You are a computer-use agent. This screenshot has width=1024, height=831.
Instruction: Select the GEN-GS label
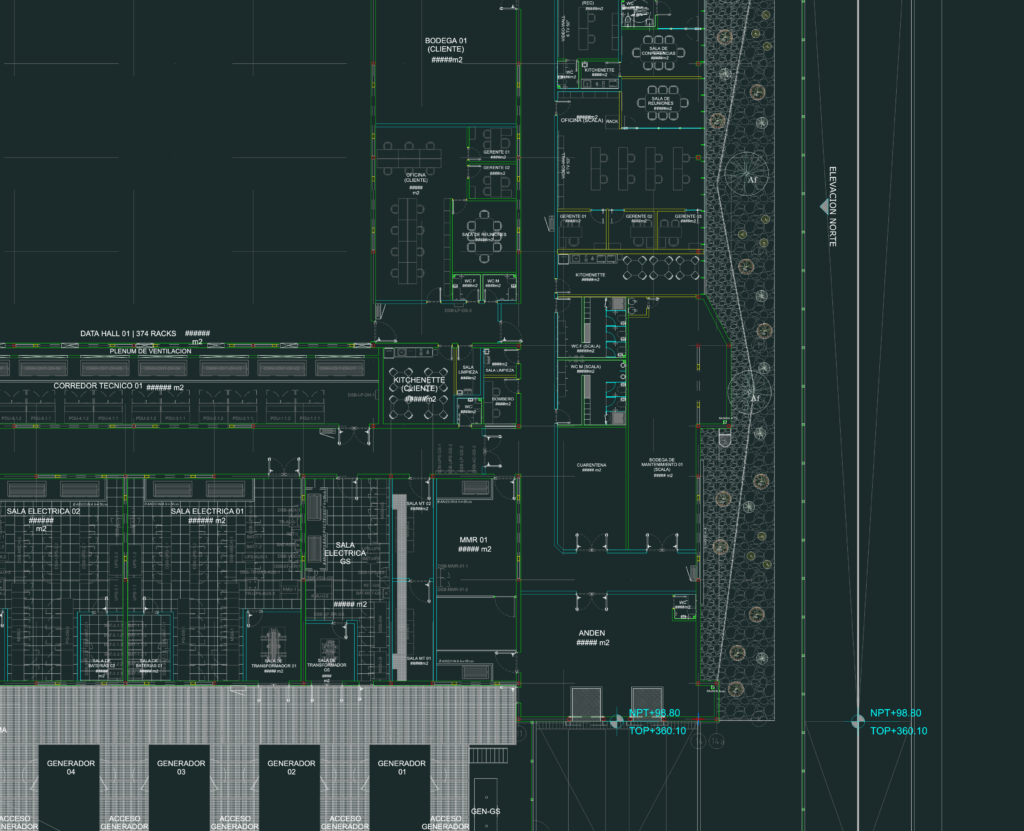coord(485,811)
